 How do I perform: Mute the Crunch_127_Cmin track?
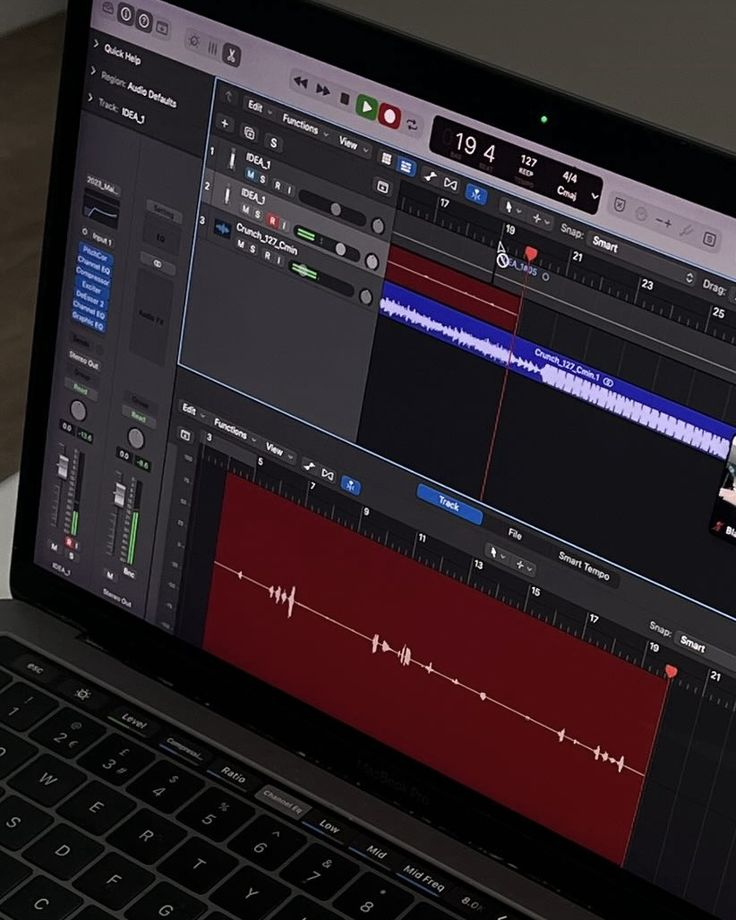pyautogui.click(x=240, y=245)
